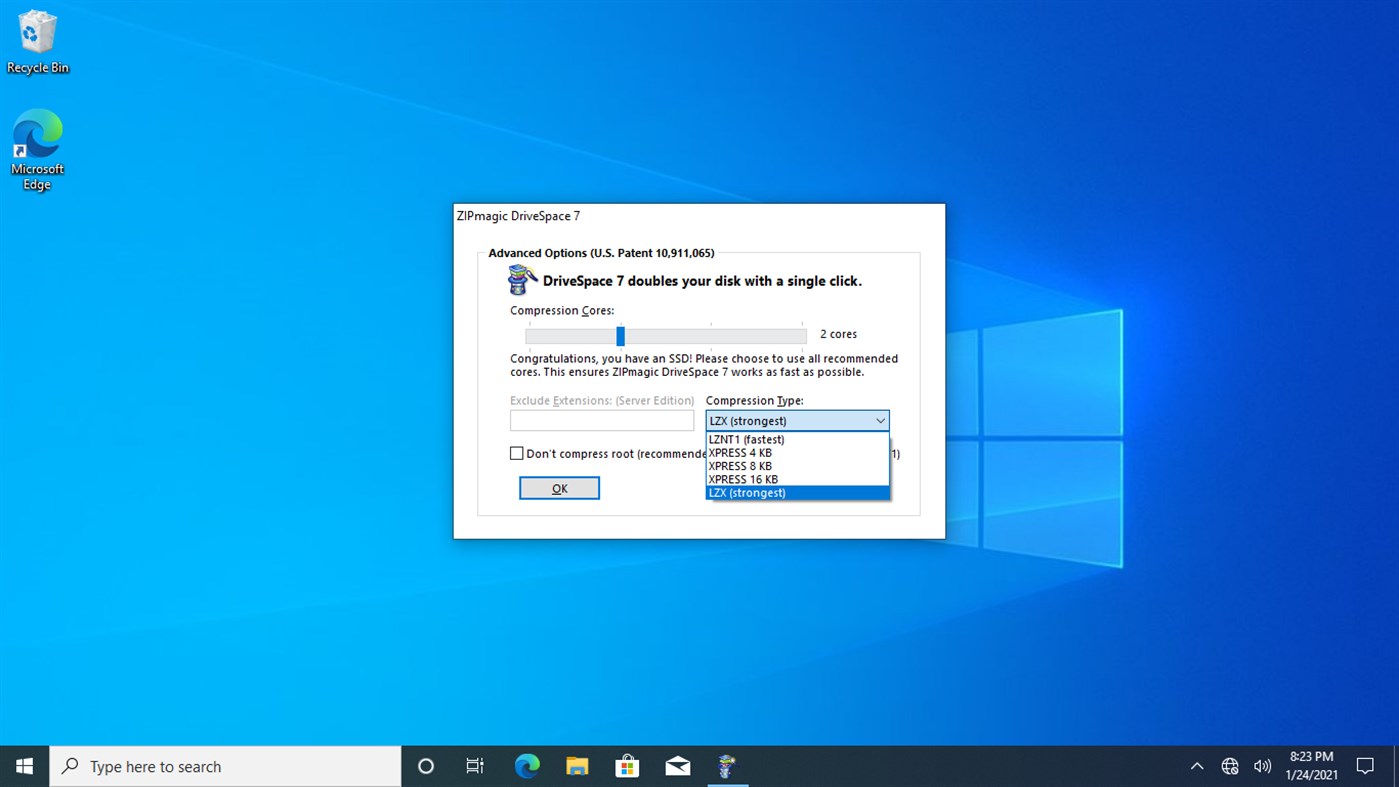Choose XPRESS 8 KB from the compression list

tap(740, 466)
